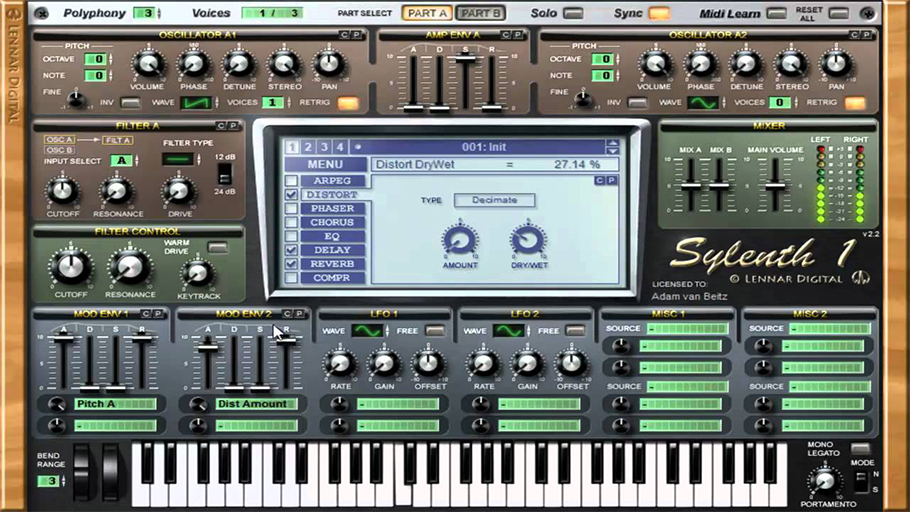Viewport: 910px width, 512px height.
Task: Click the Filter A filter type display
Action: coord(178,158)
